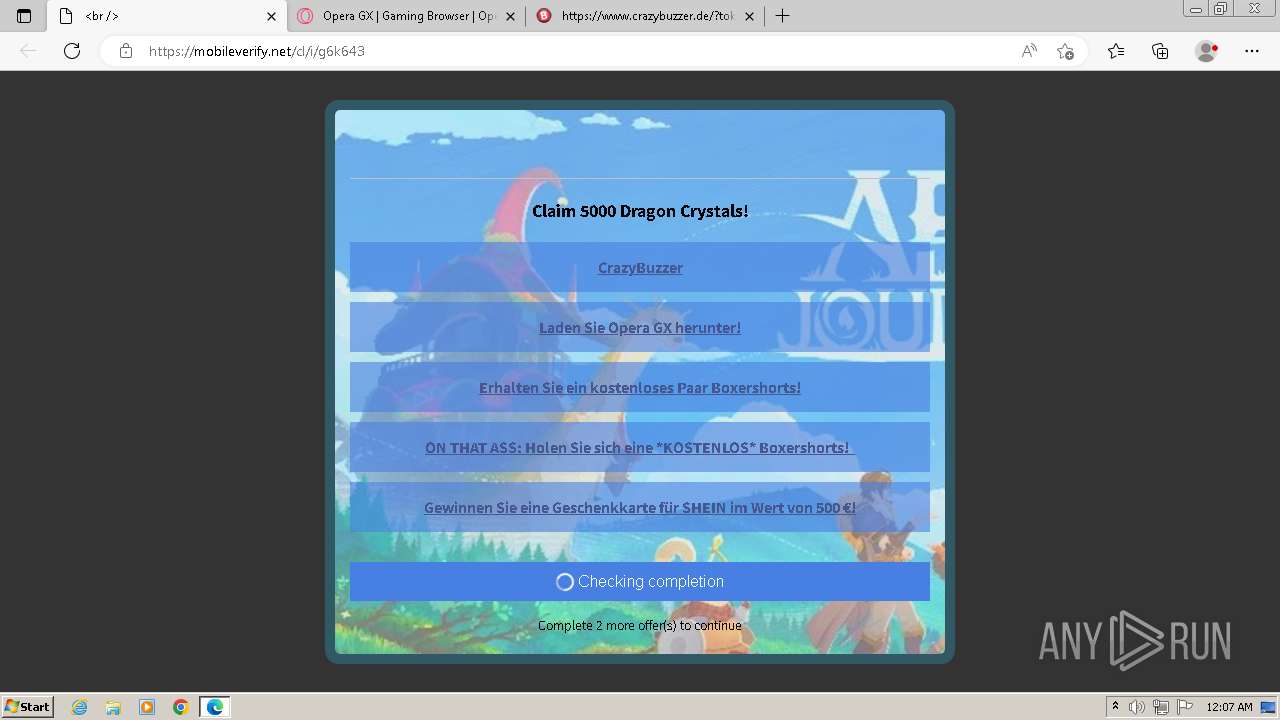
Task: Close the Opera GX tab
Action: [x=510, y=16]
